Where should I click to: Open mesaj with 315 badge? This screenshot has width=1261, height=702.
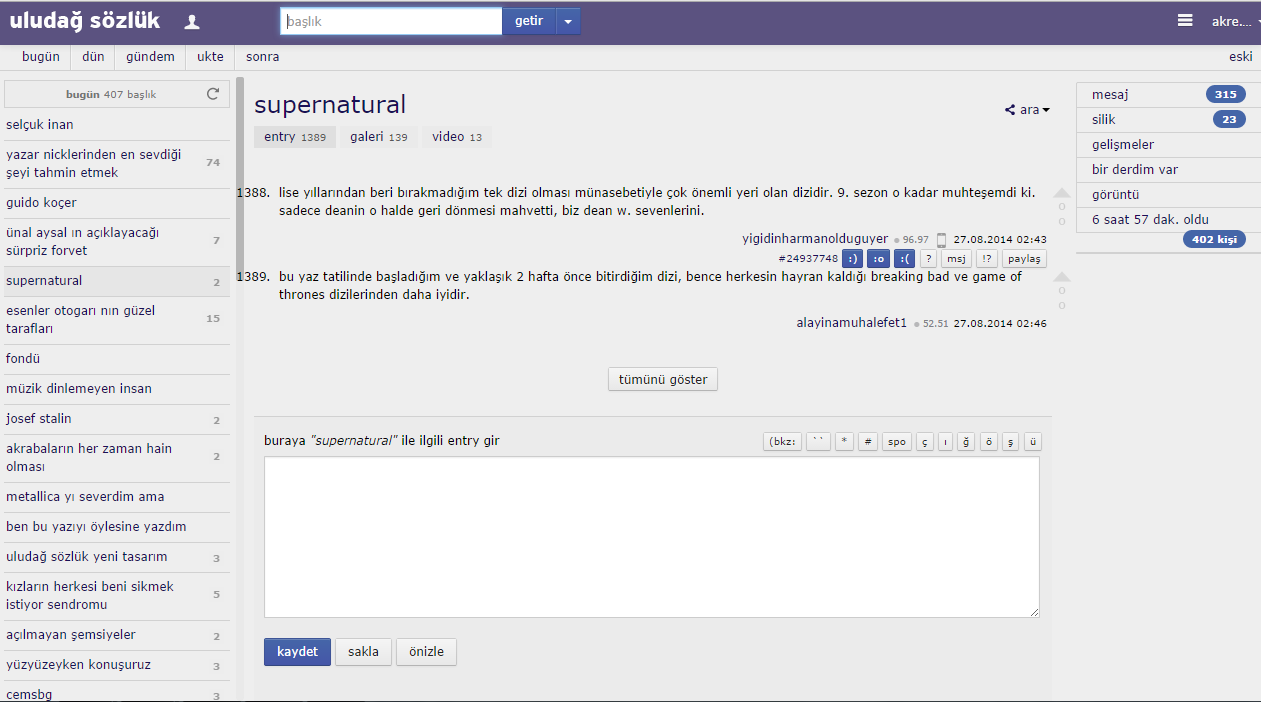click(1168, 95)
